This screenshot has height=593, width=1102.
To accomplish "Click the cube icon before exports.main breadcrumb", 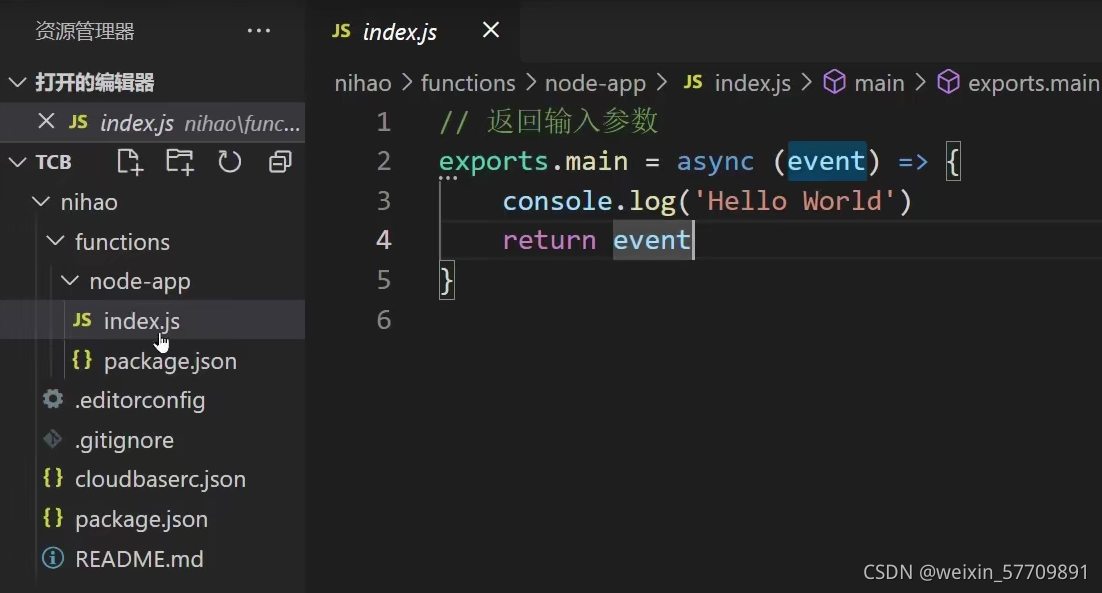I will click(948, 82).
